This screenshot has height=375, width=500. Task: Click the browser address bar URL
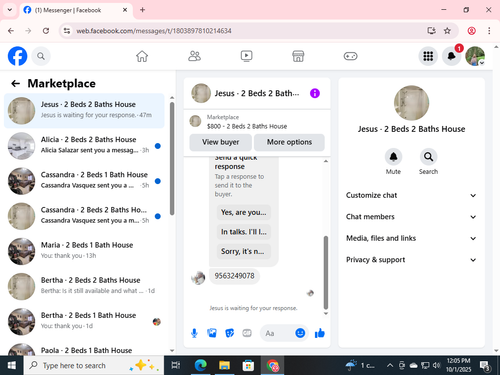[x=154, y=31]
